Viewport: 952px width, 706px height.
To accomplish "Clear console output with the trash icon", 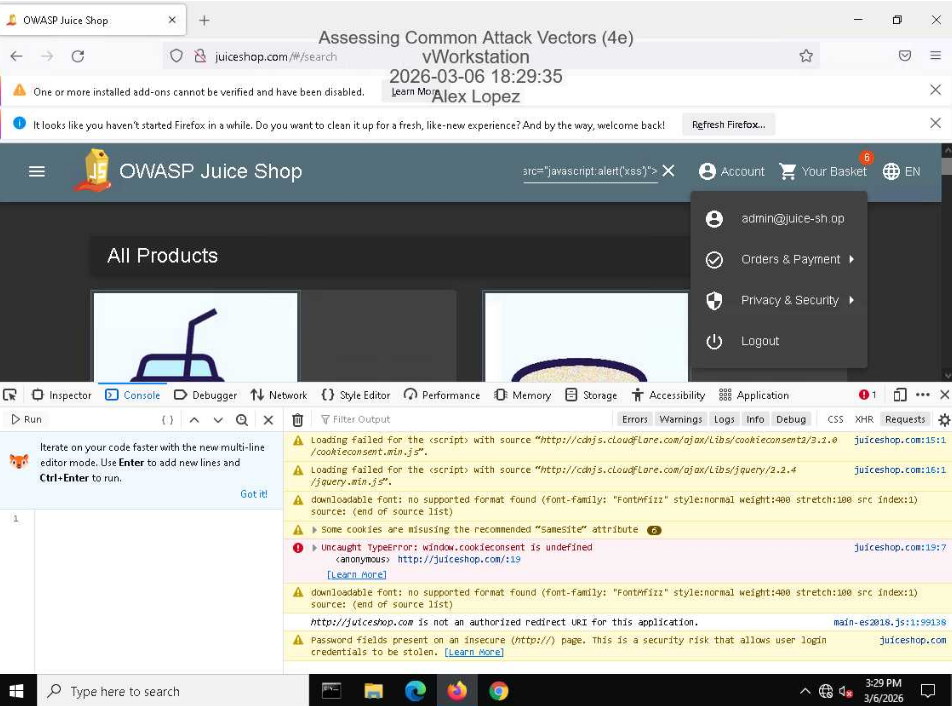I will click(x=297, y=420).
